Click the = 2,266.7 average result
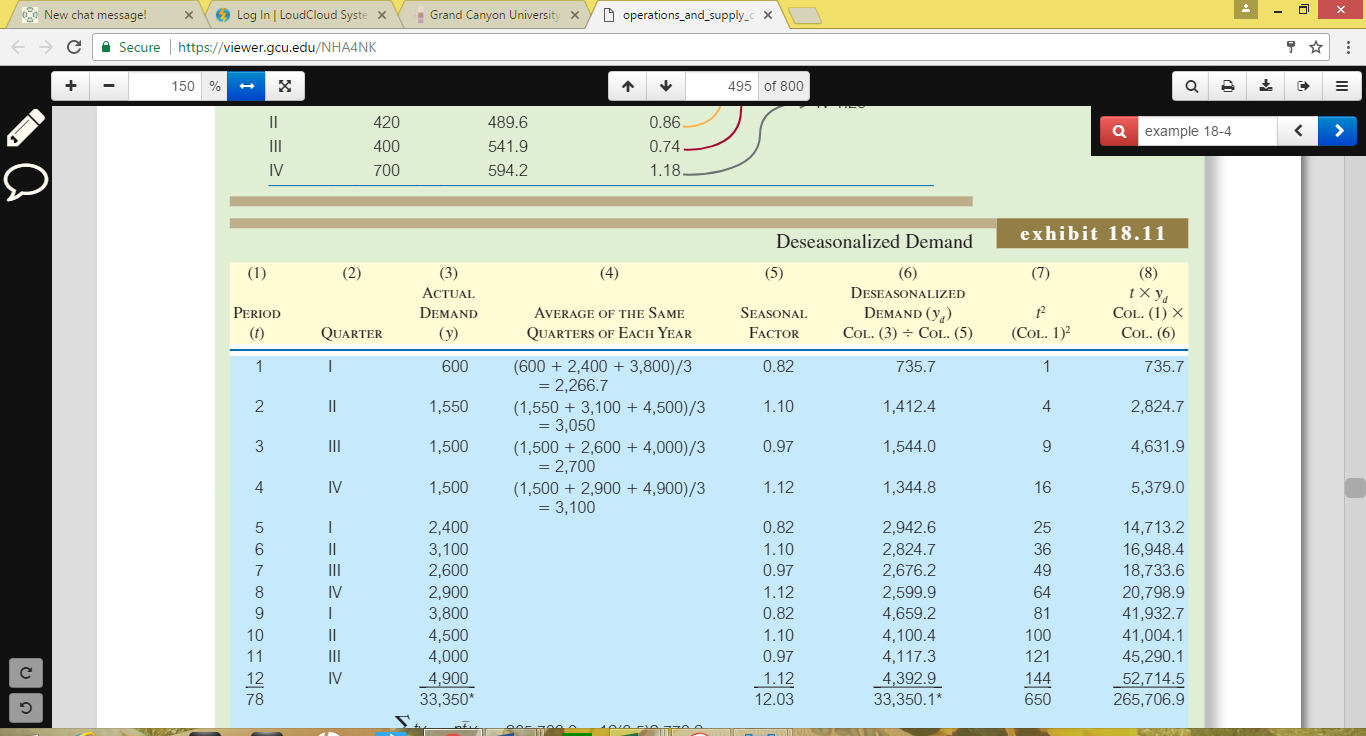The image size is (1366, 736). 574,386
